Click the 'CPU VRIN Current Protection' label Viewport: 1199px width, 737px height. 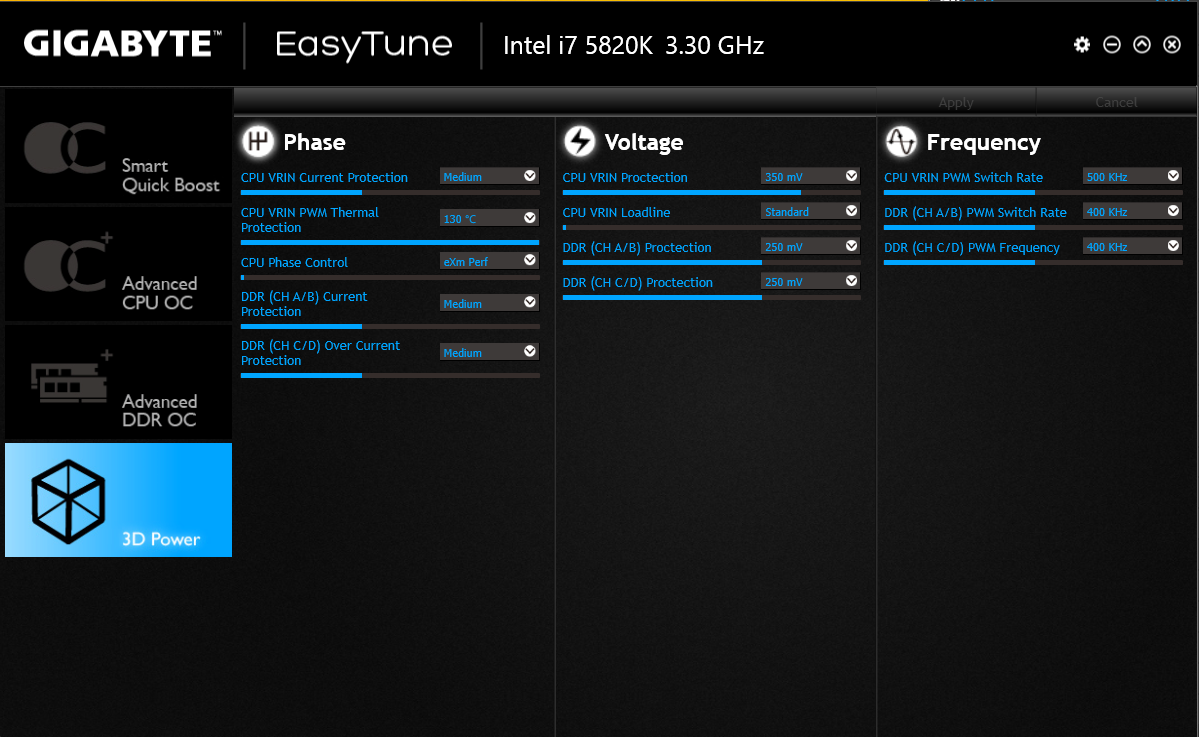coord(324,177)
